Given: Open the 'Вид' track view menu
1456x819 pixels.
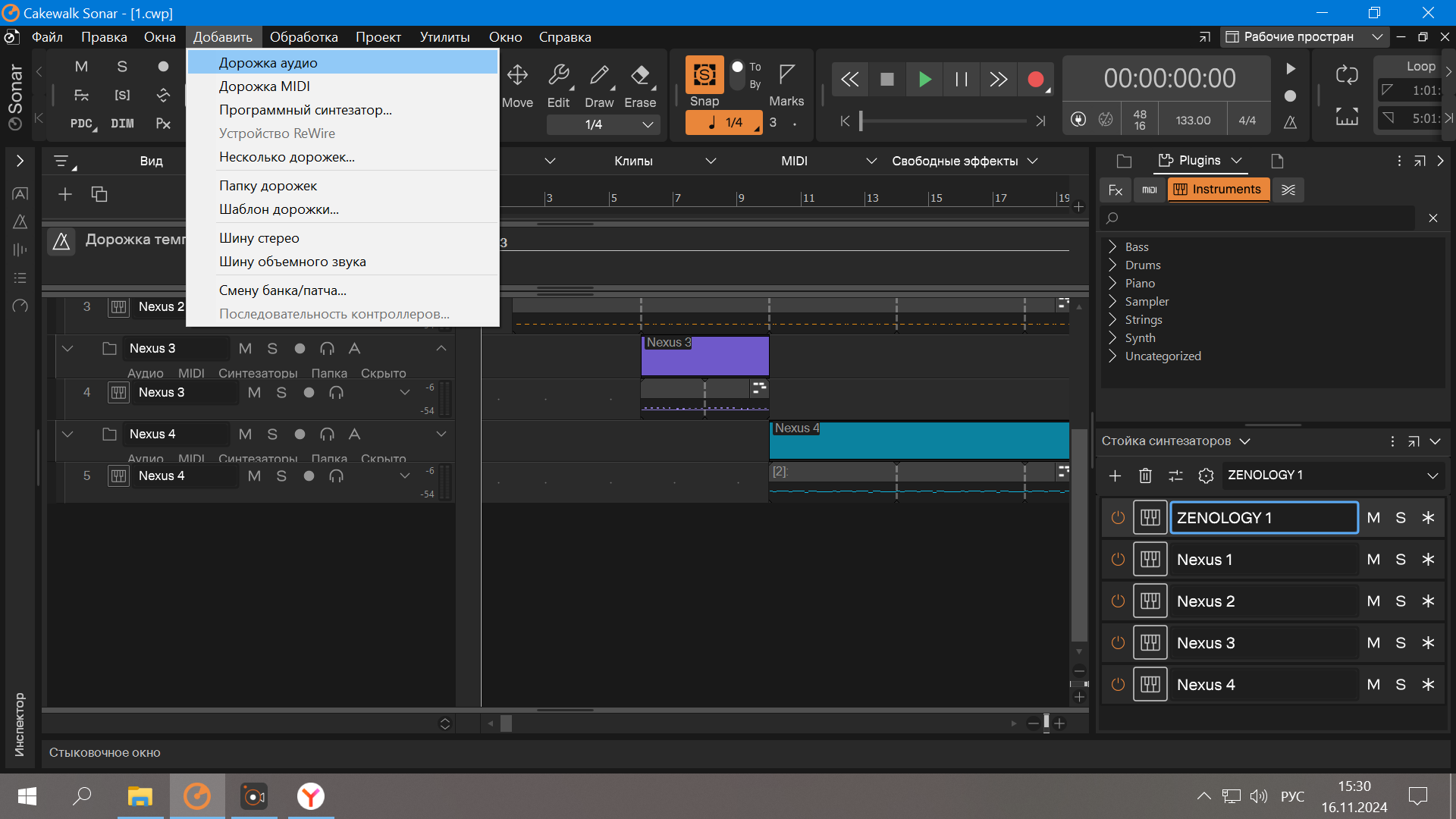Looking at the screenshot, I should pos(151,161).
